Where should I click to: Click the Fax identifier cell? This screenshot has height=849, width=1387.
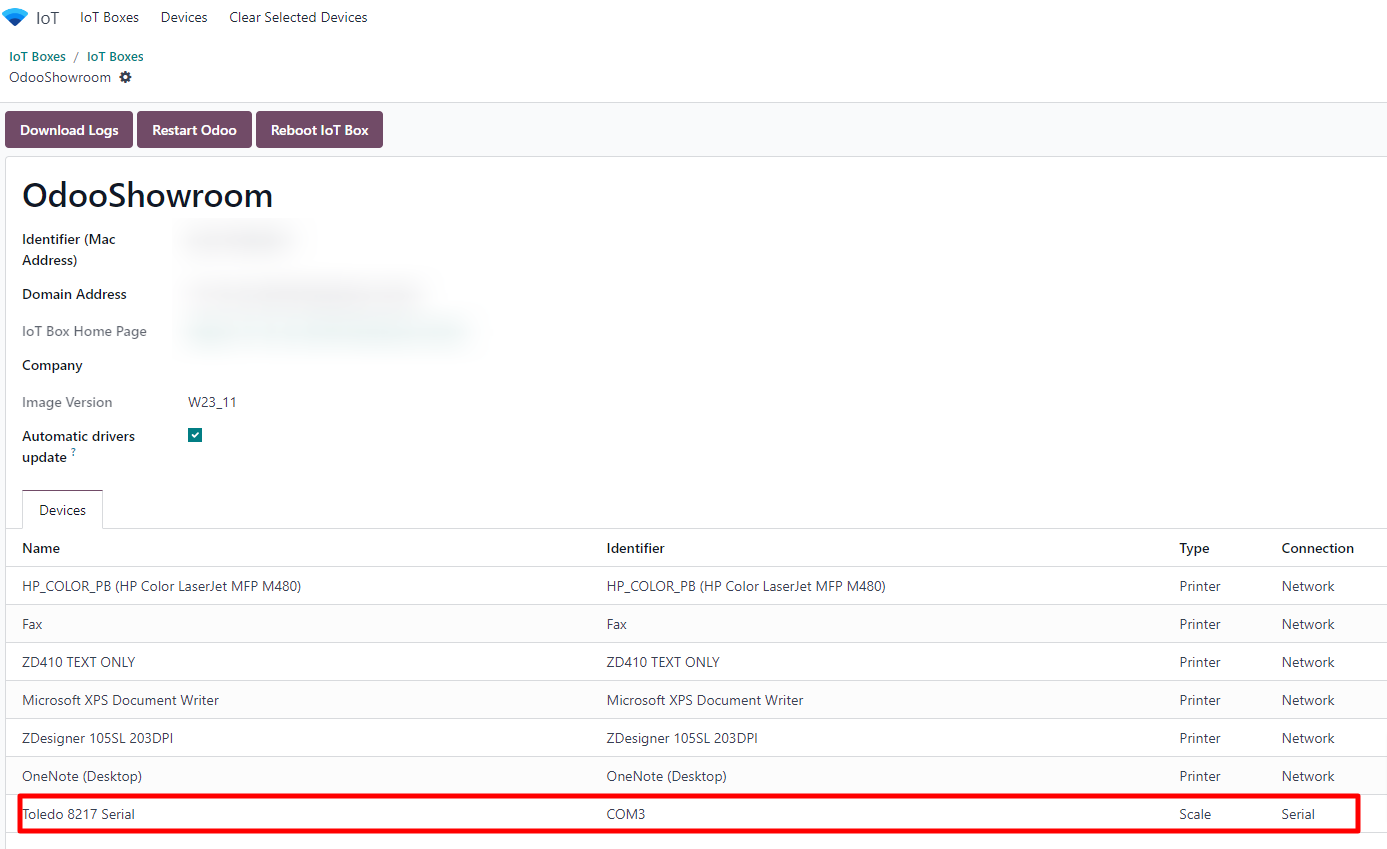tap(617, 624)
